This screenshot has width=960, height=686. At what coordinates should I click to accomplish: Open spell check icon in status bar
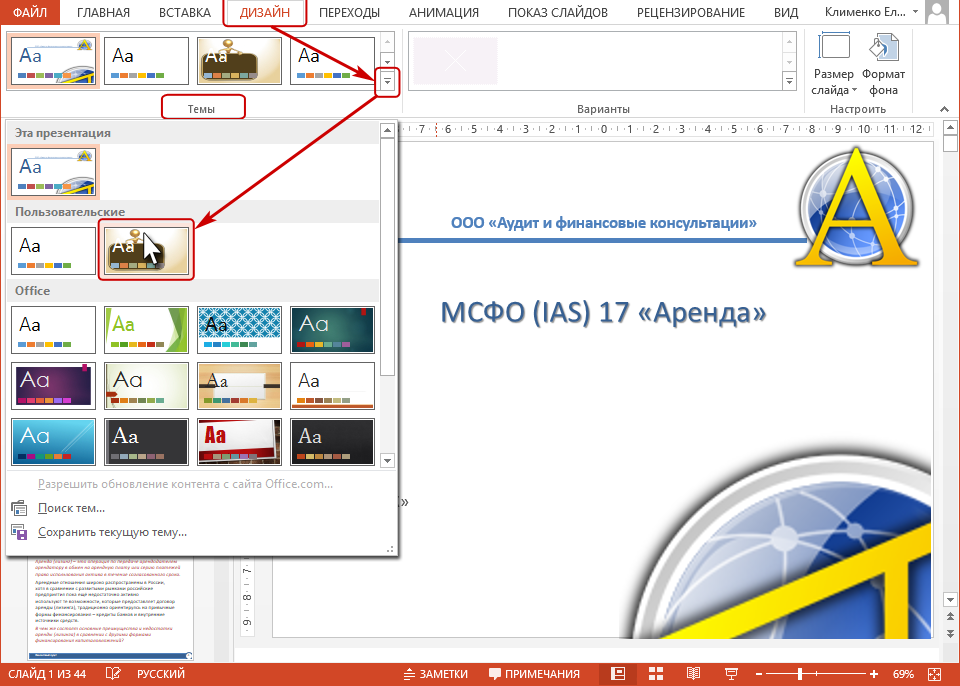click(x=113, y=674)
